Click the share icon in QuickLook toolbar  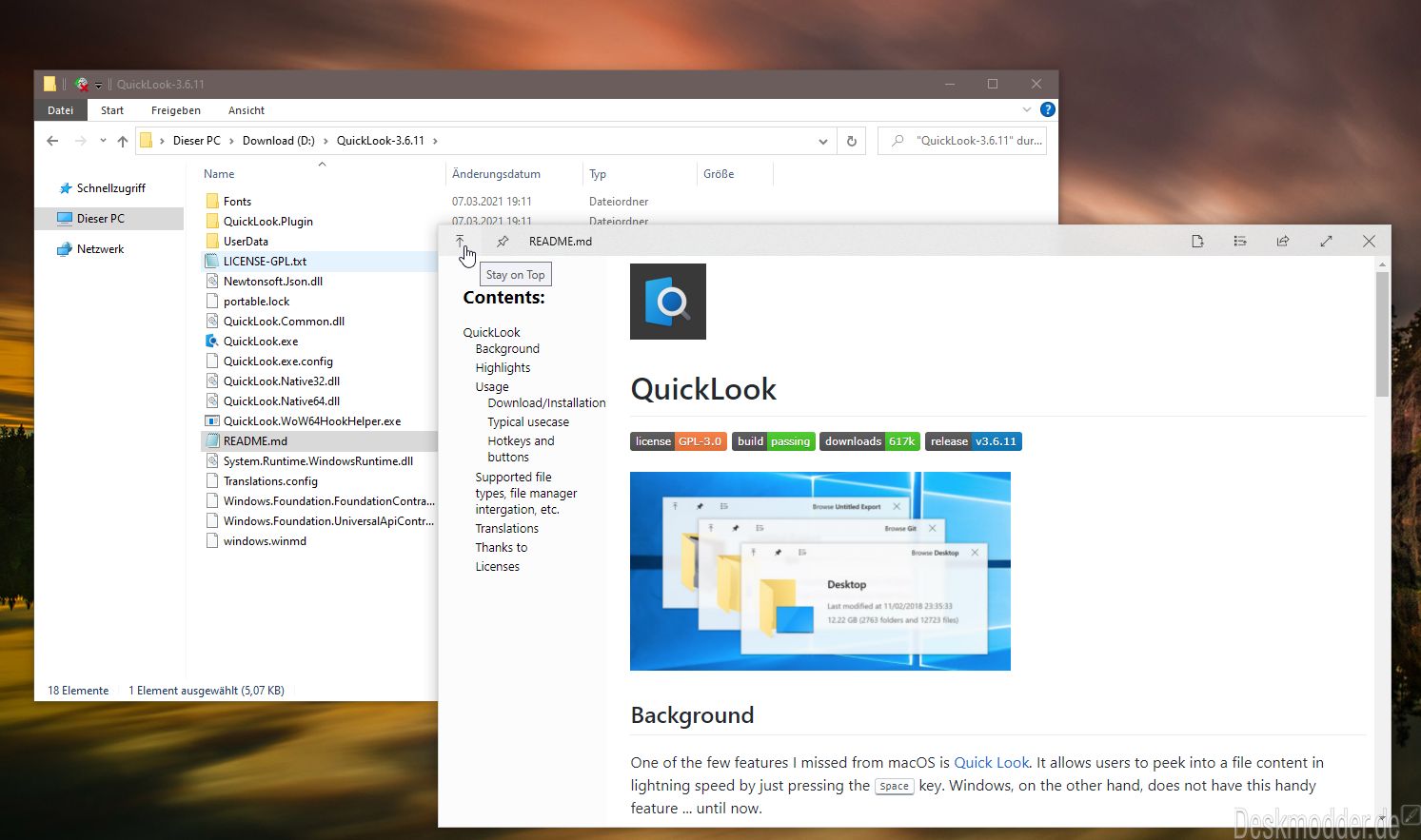[x=1283, y=242]
